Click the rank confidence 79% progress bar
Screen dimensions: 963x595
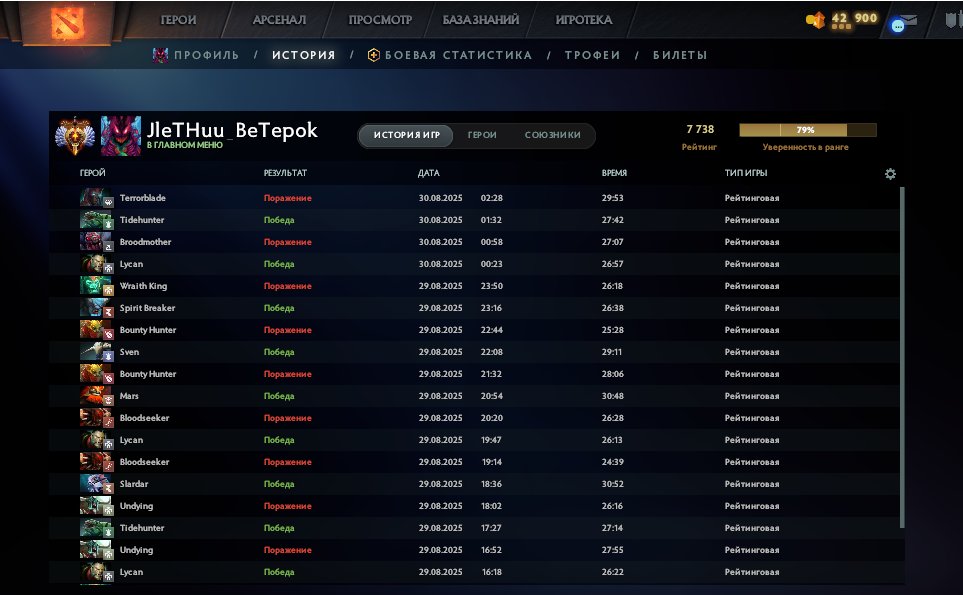(807, 130)
